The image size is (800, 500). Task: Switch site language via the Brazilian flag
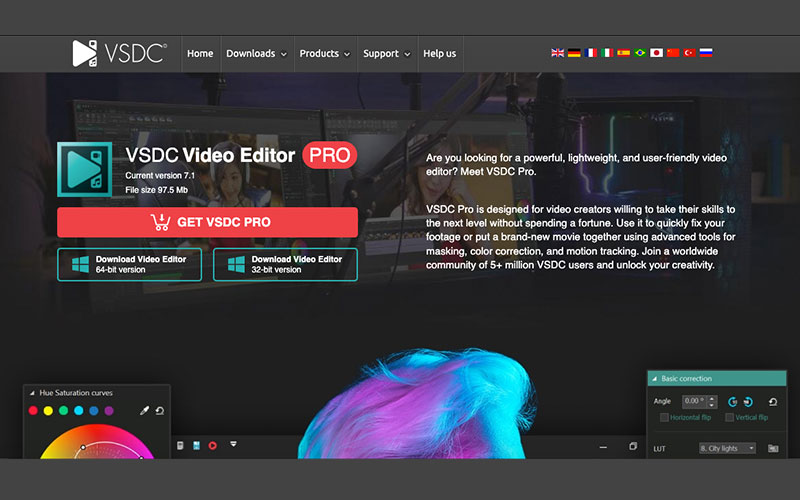(x=640, y=53)
